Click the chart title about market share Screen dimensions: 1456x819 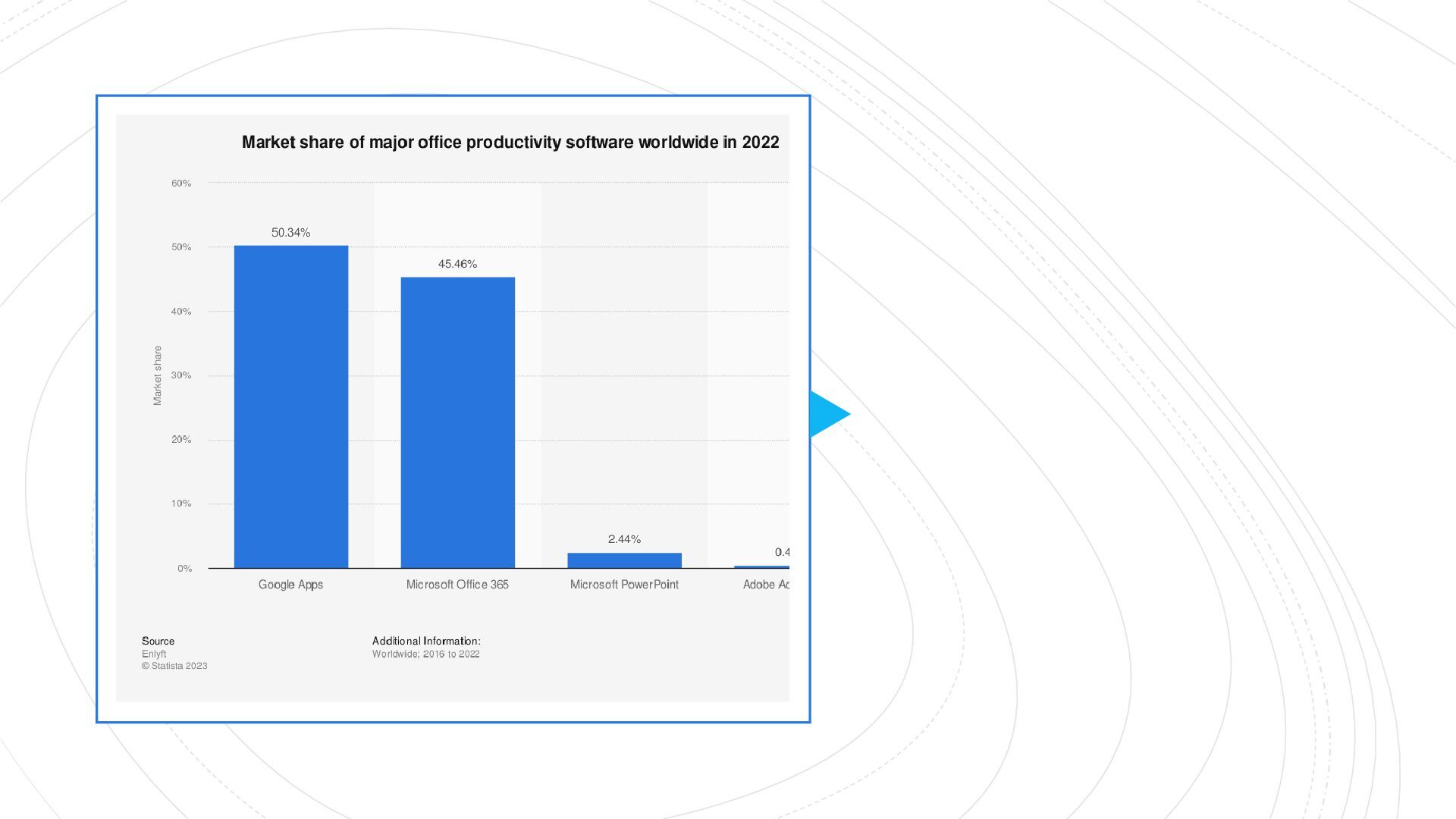510,143
